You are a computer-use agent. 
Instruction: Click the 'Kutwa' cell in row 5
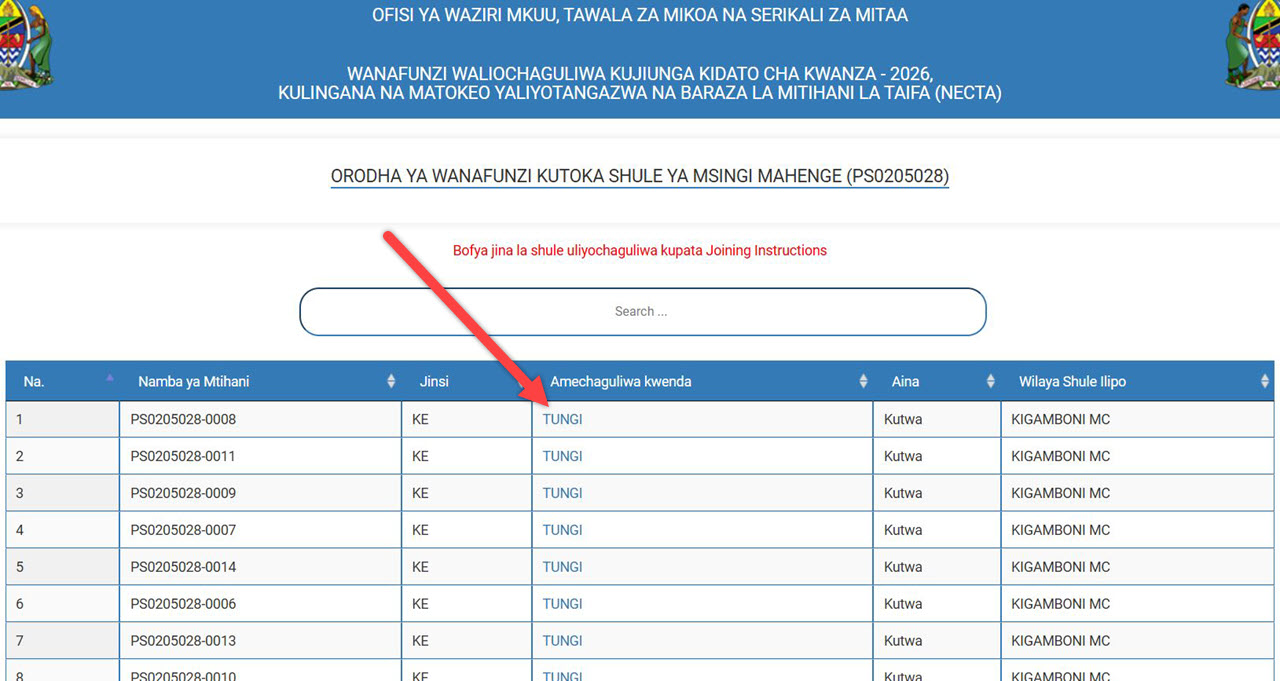pyautogui.click(x=904, y=566)
